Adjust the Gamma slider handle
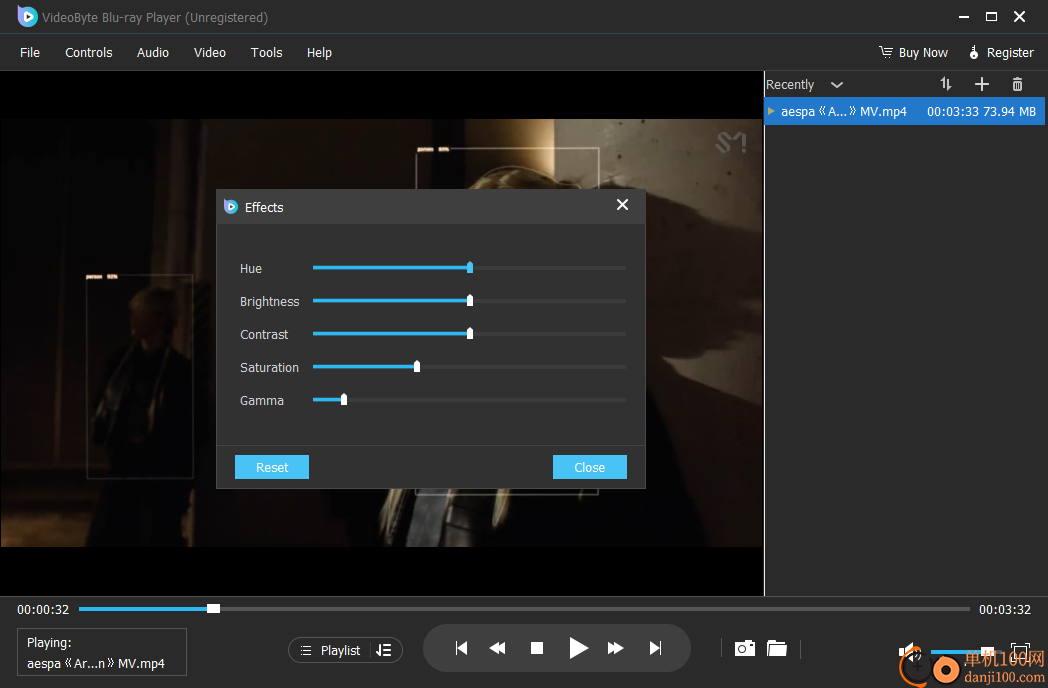Screen dimensions: 1048x688 click(344, 399)
